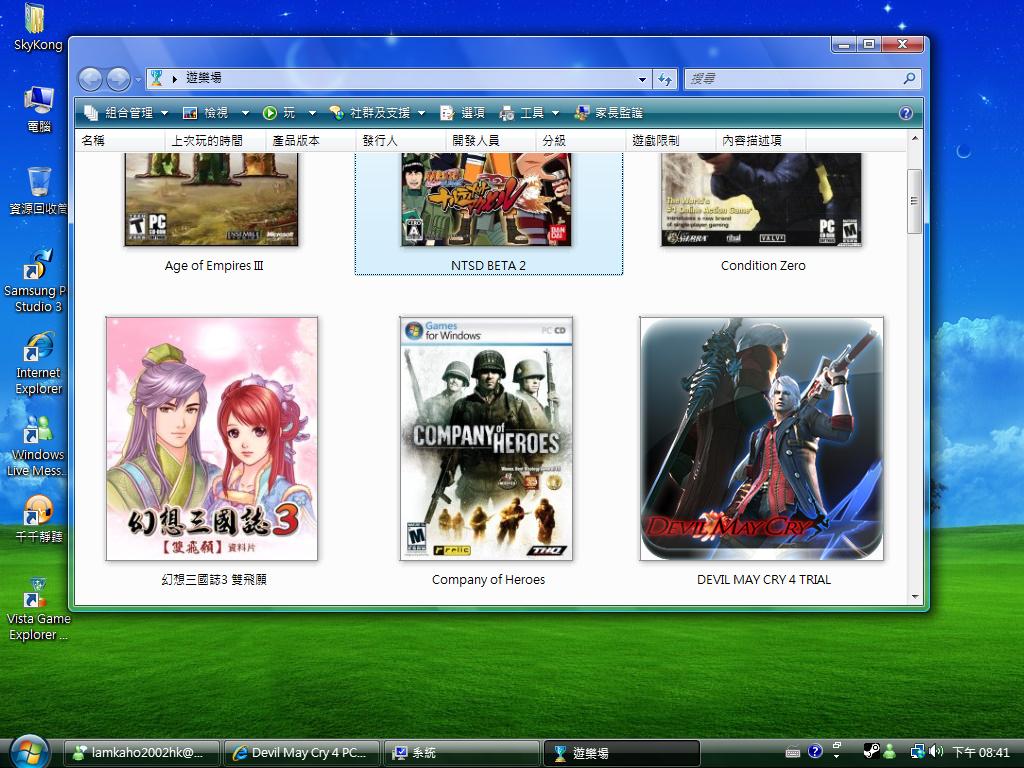Expand the address bar history dropdown
This screenshot has width=1024, height=768.
point(642,79)
